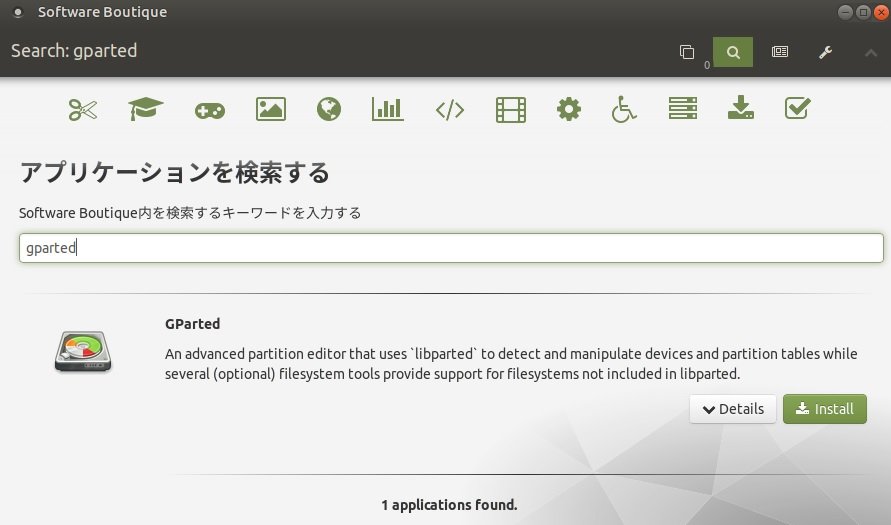Viewport: 891px width, 525px height.
Task: Click the '1 applications found.' text
Action: (449, 505)
